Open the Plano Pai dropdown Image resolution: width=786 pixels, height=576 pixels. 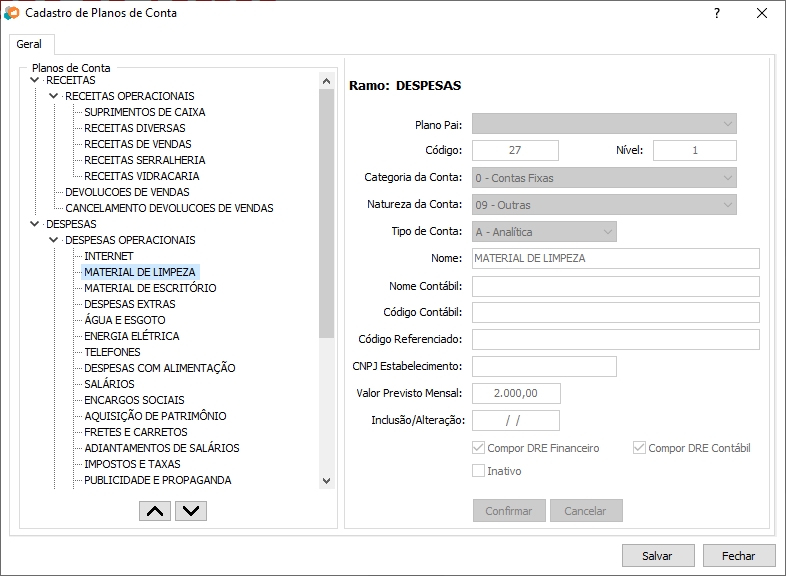pyautogui.click(x=604, y=124)
